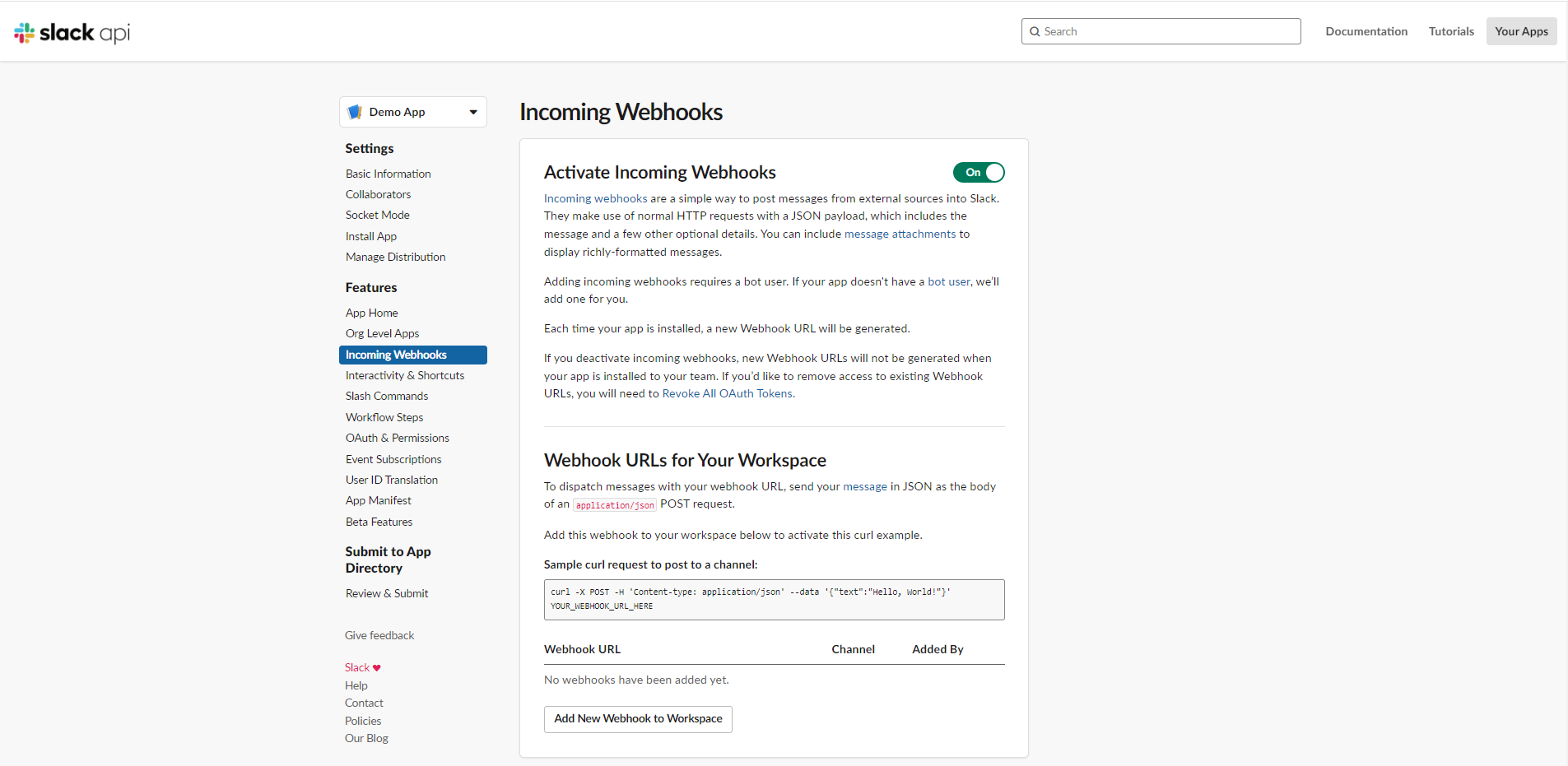Select Socket Mode in the sidebar

click(x=378, y=215)
